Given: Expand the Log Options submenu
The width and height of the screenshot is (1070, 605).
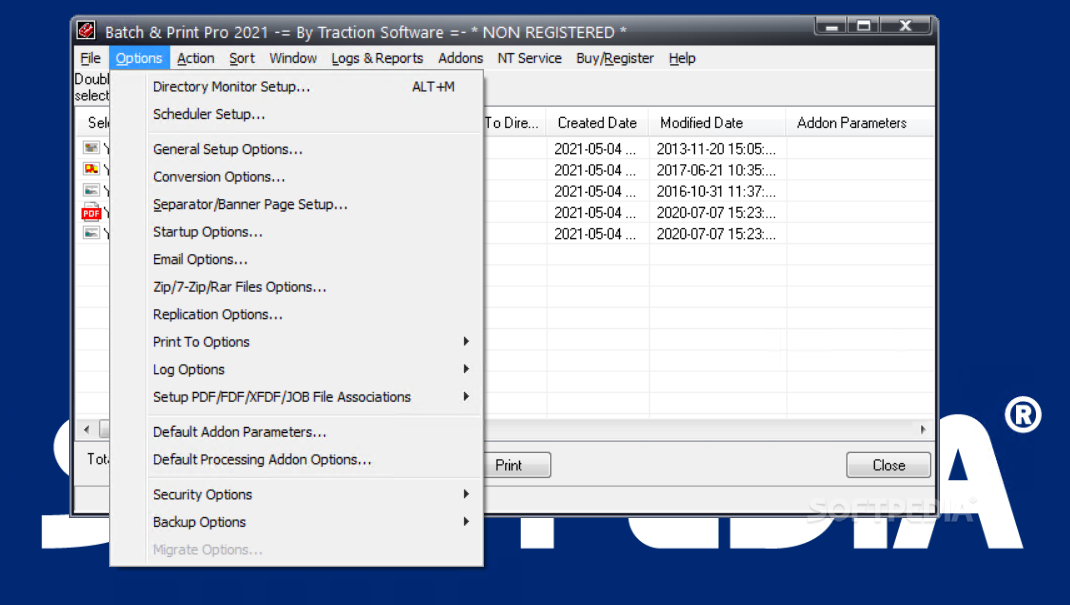Looking at the screenshot, I should coord(296,369).
